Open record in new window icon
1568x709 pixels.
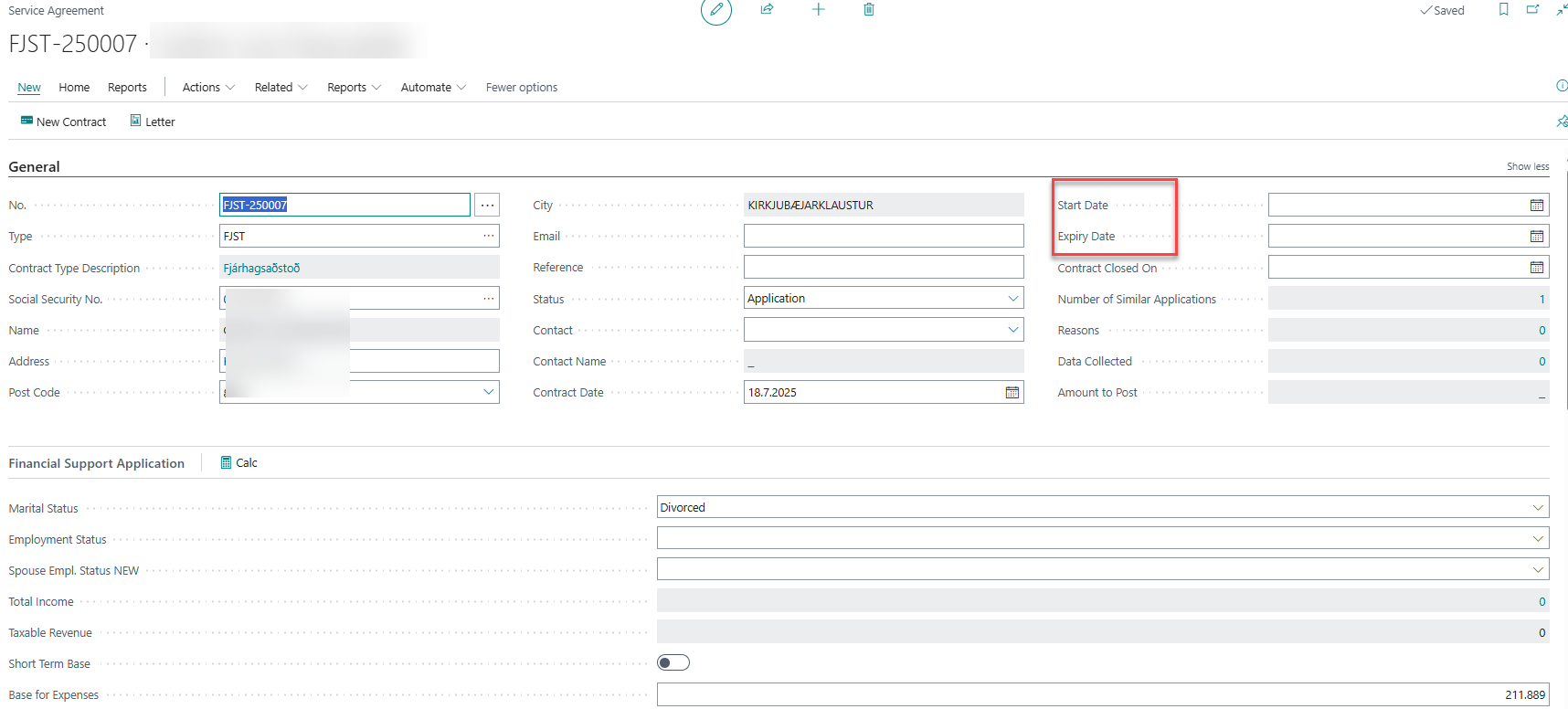pyautogui.click(x=1532, y=9)
